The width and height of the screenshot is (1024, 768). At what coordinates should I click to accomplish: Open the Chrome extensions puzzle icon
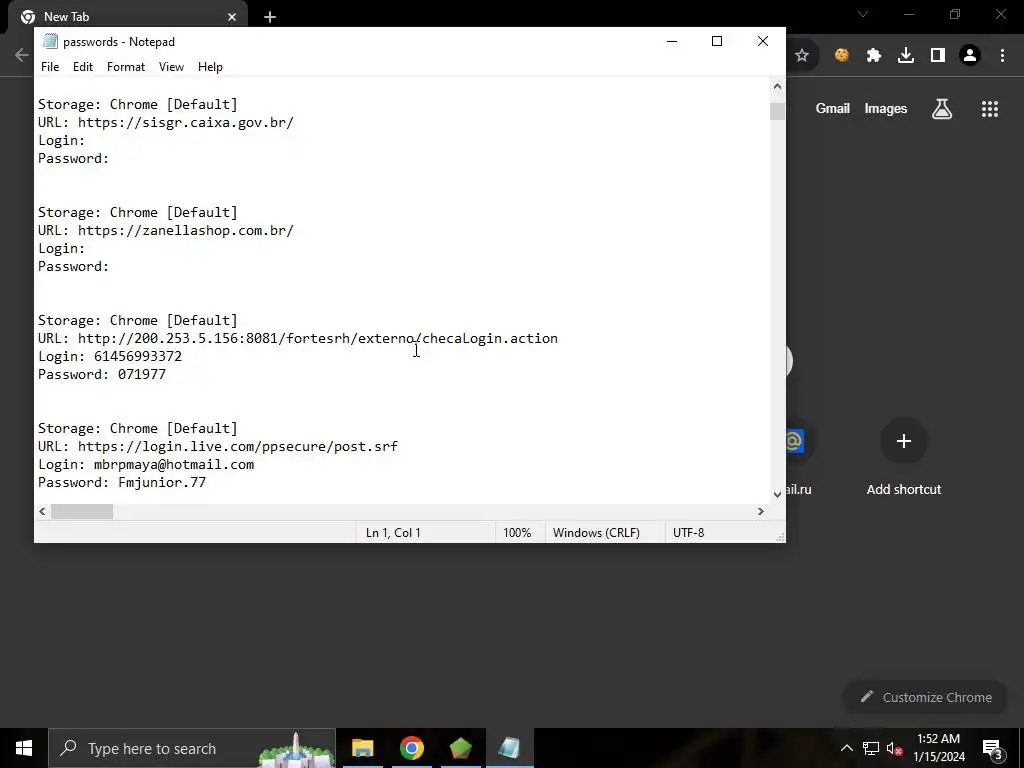click(x=874, y=56)
